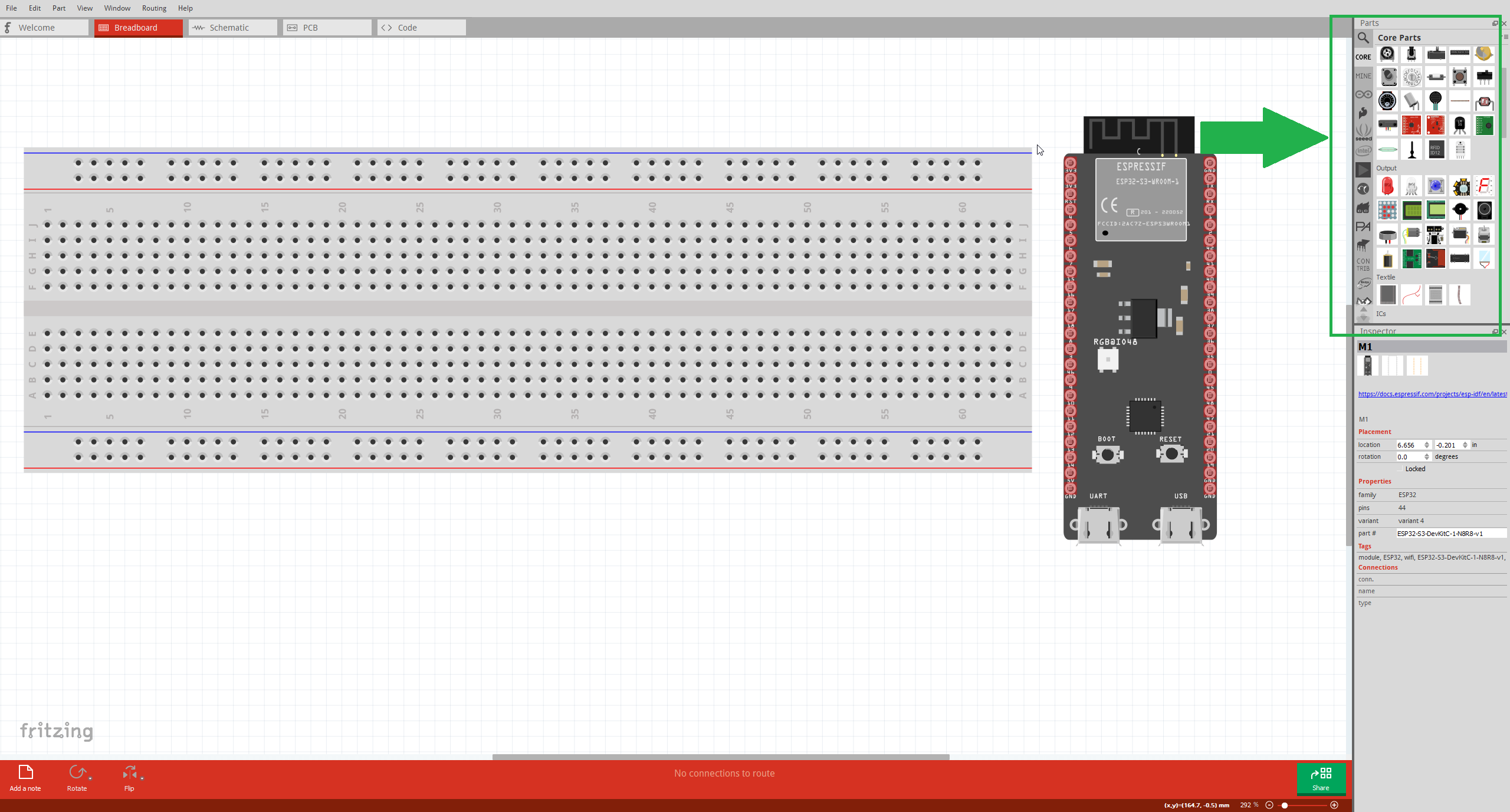The width and height of the screenshot is (1510, 812).
Task: Click the rotation stepper arrows
Action: [x=1427, y=456]
